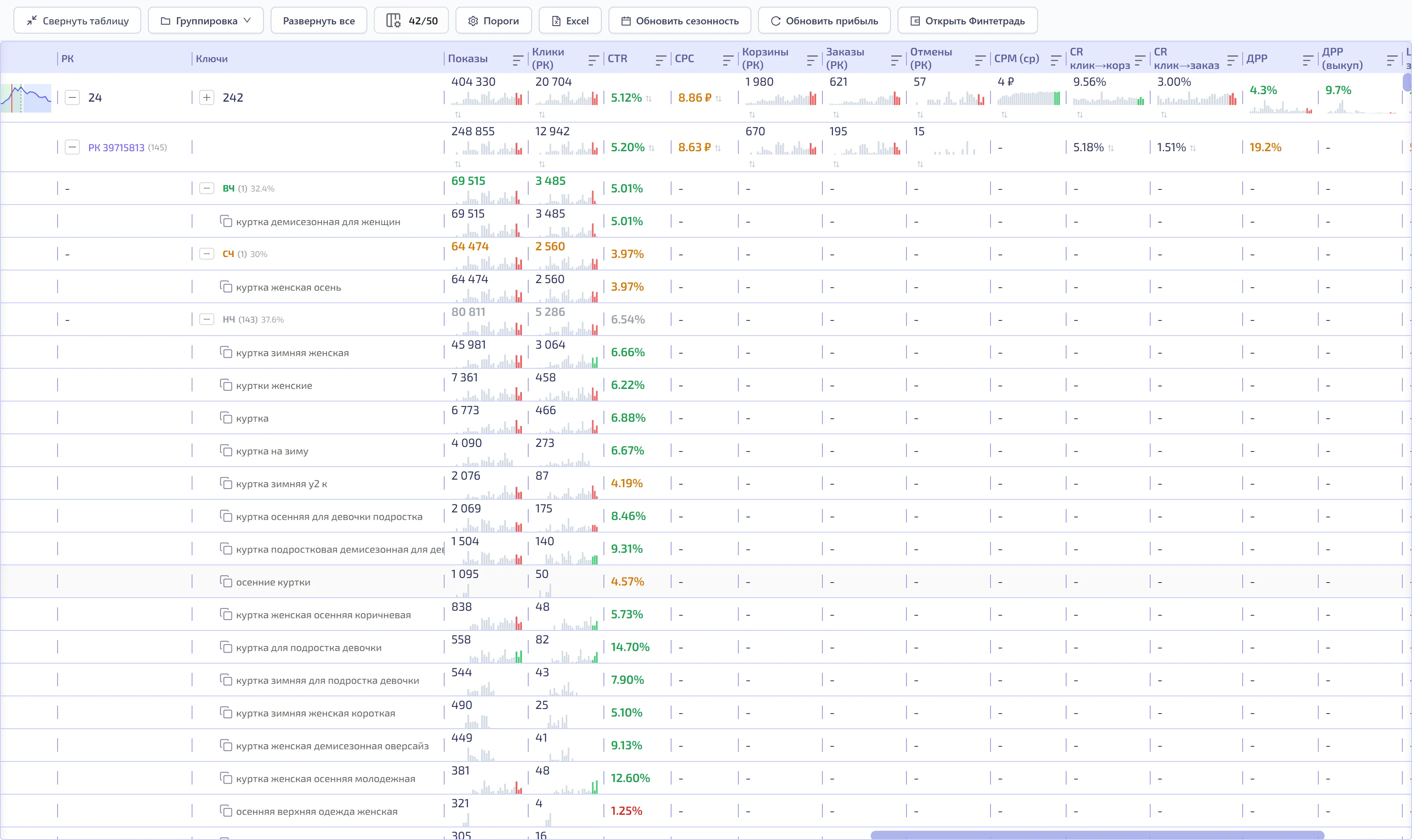Click the vertical scrollbar thumb
Viewport: 1412px width, 840px height.
[x=1407, y=82]
